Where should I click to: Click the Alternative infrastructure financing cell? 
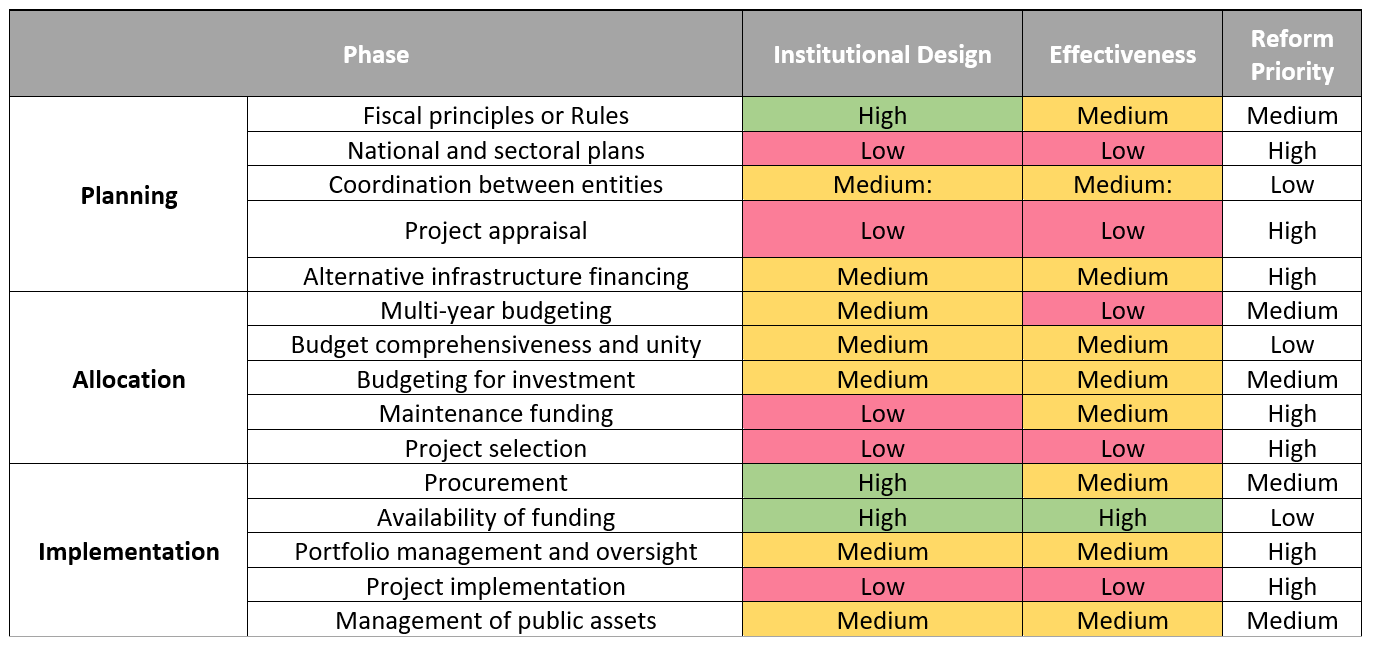(x=496, y=276)
